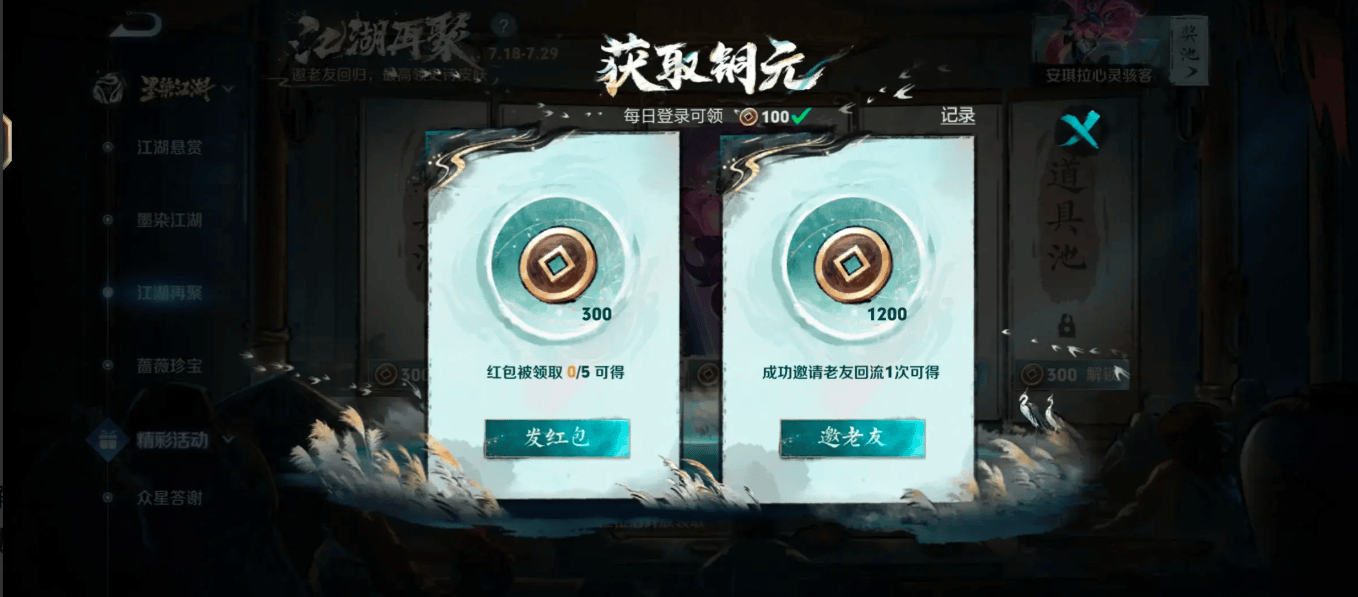Open the 奖池 arrow tab
Image resolution: width=1358 pixels, height=597 pixels.
(x=1189, y=50)
